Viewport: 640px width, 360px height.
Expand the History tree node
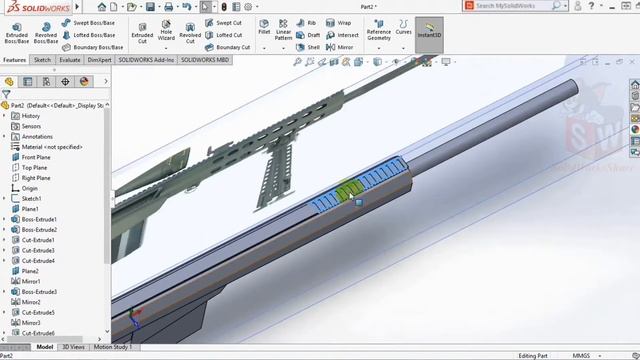tap(4, 116)
